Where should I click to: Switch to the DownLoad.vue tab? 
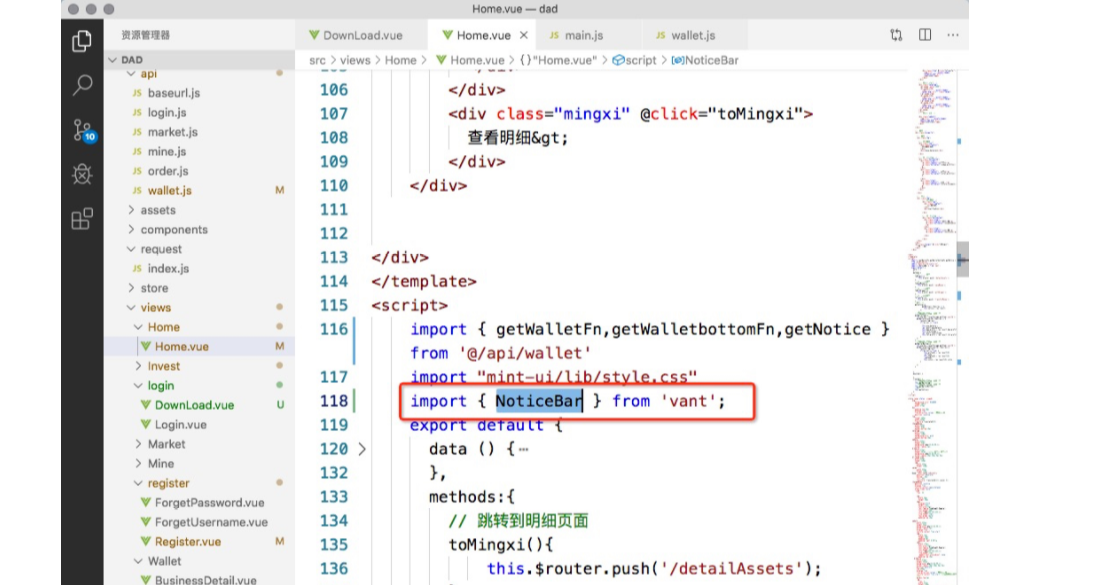coord(356,35)
